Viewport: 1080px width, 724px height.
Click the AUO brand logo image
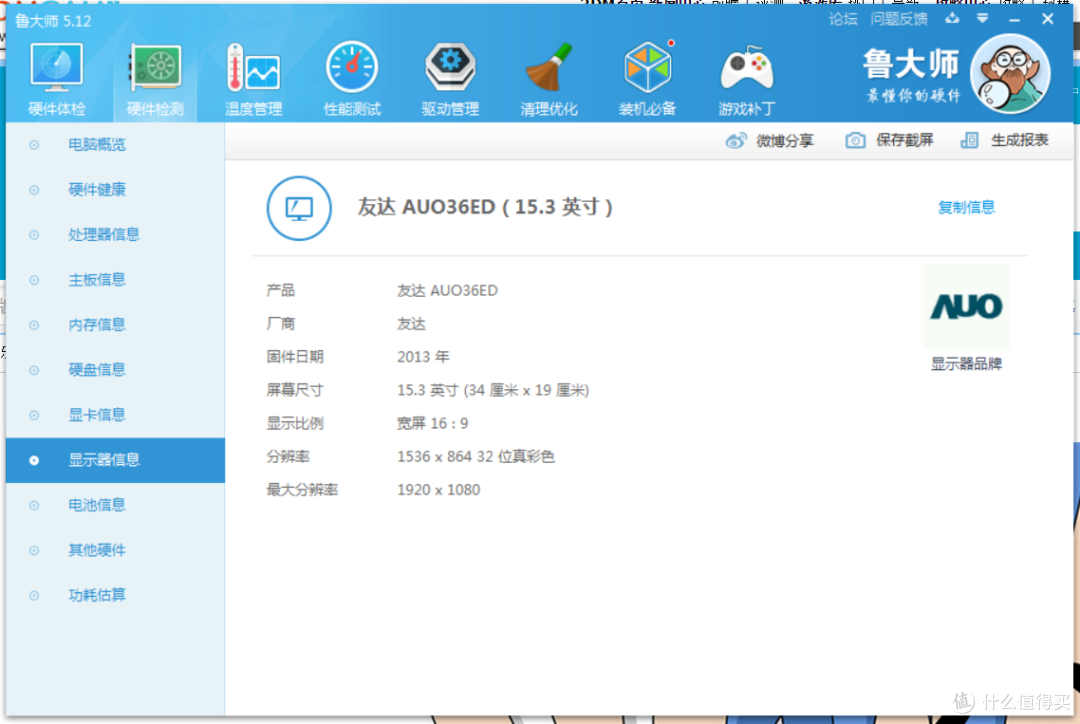coord(966,306)
